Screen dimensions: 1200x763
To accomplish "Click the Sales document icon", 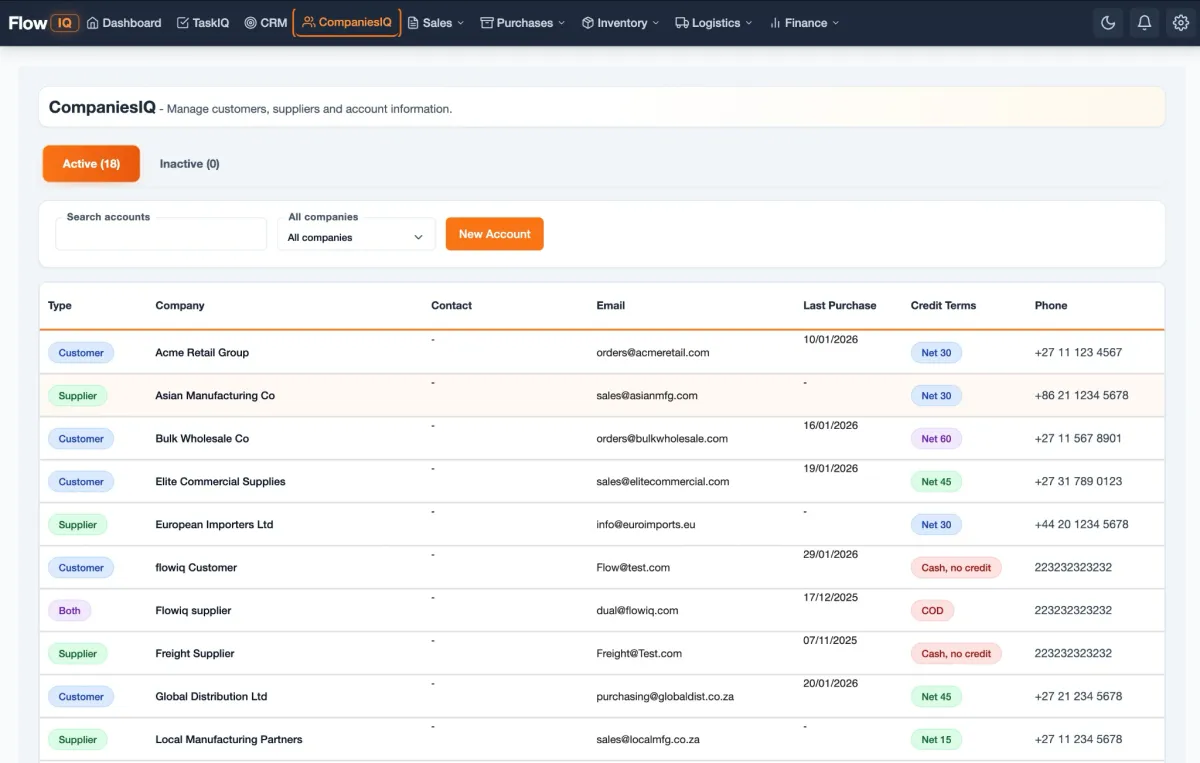I will click(413, 22).
